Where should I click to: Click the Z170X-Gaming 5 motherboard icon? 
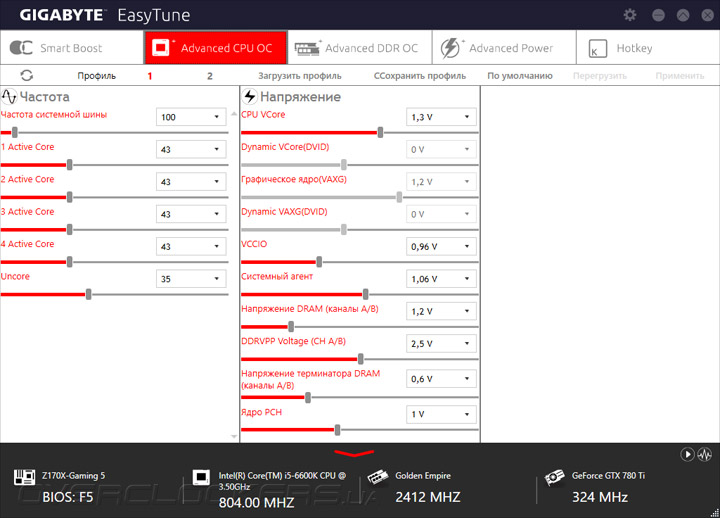24,477
